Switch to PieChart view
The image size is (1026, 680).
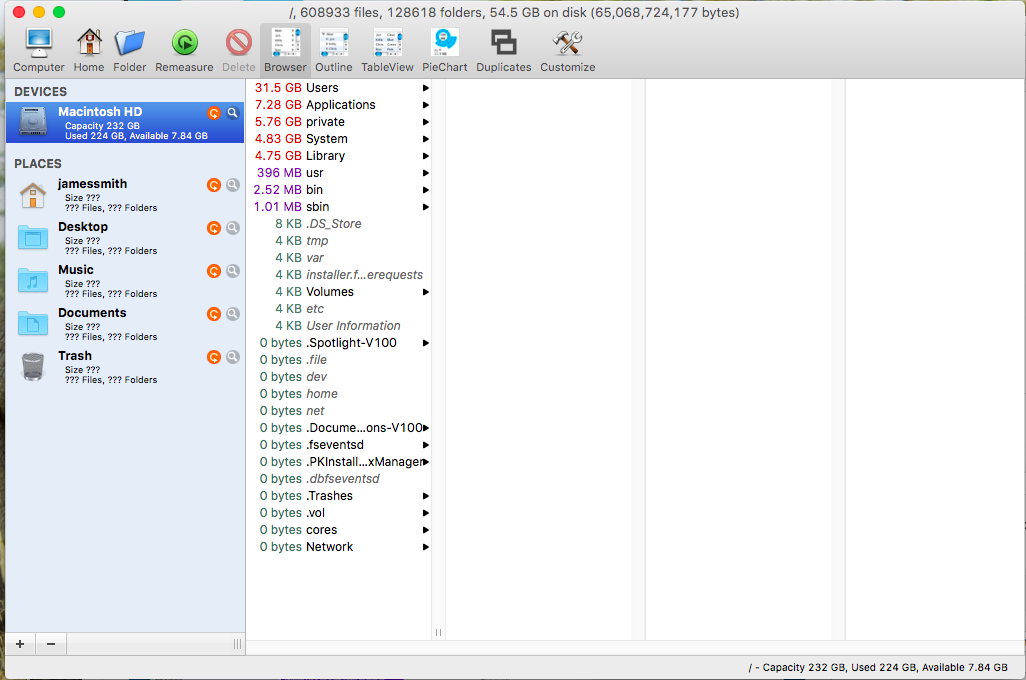pyautogui.click(x=445, y=50)
